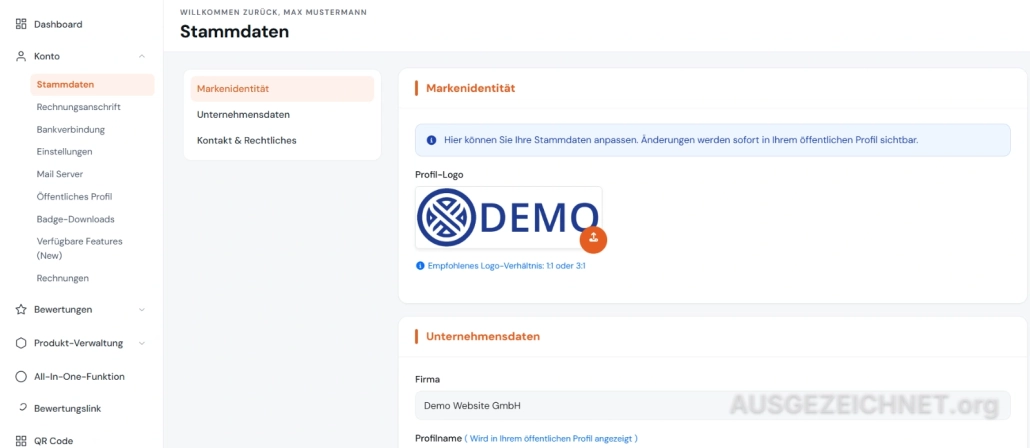Click the Profil-Logo label
This screenshot has height=448, width=1030.
(x=439, y=175)
